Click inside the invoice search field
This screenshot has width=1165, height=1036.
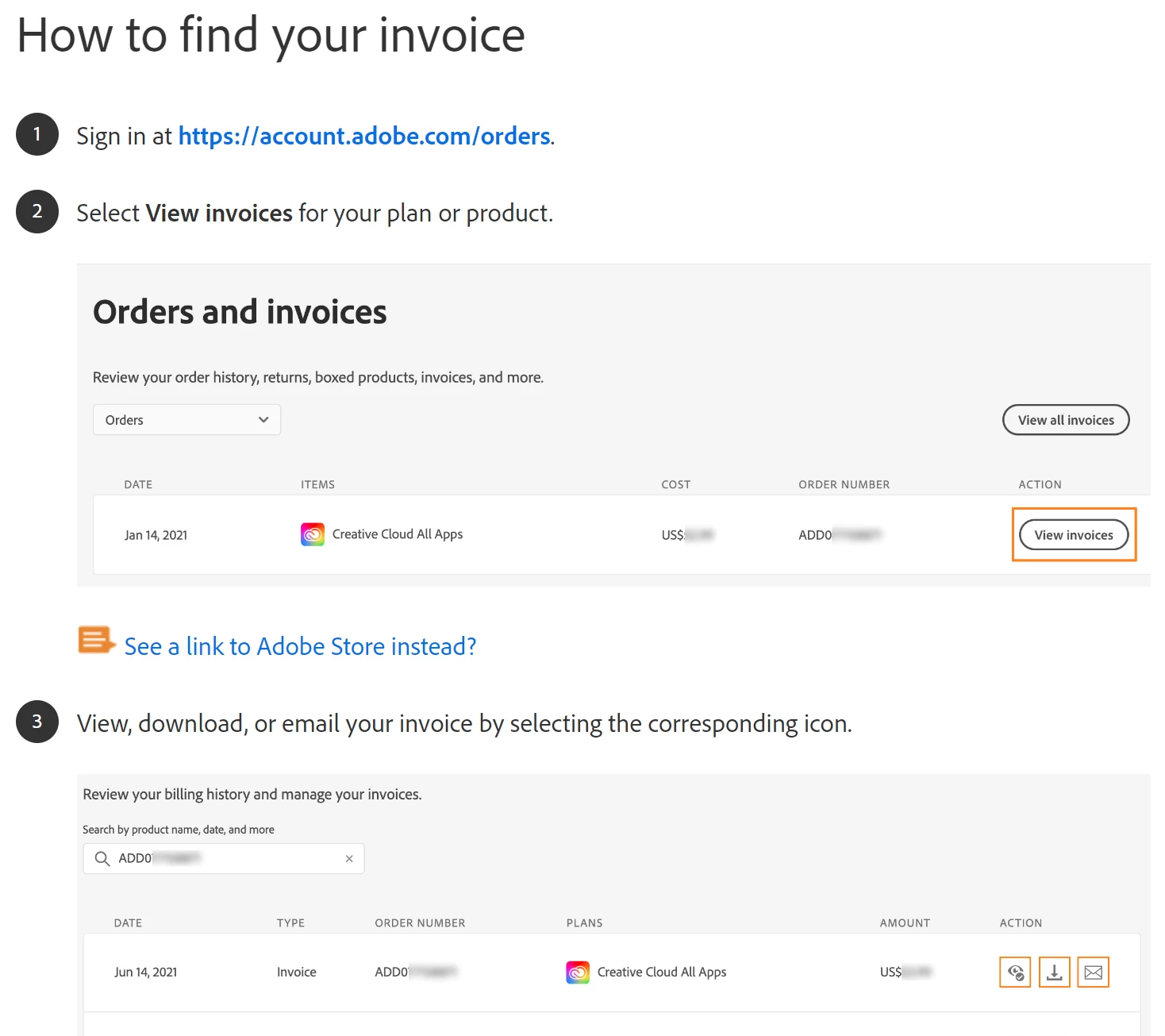click(x=224, y=858)
